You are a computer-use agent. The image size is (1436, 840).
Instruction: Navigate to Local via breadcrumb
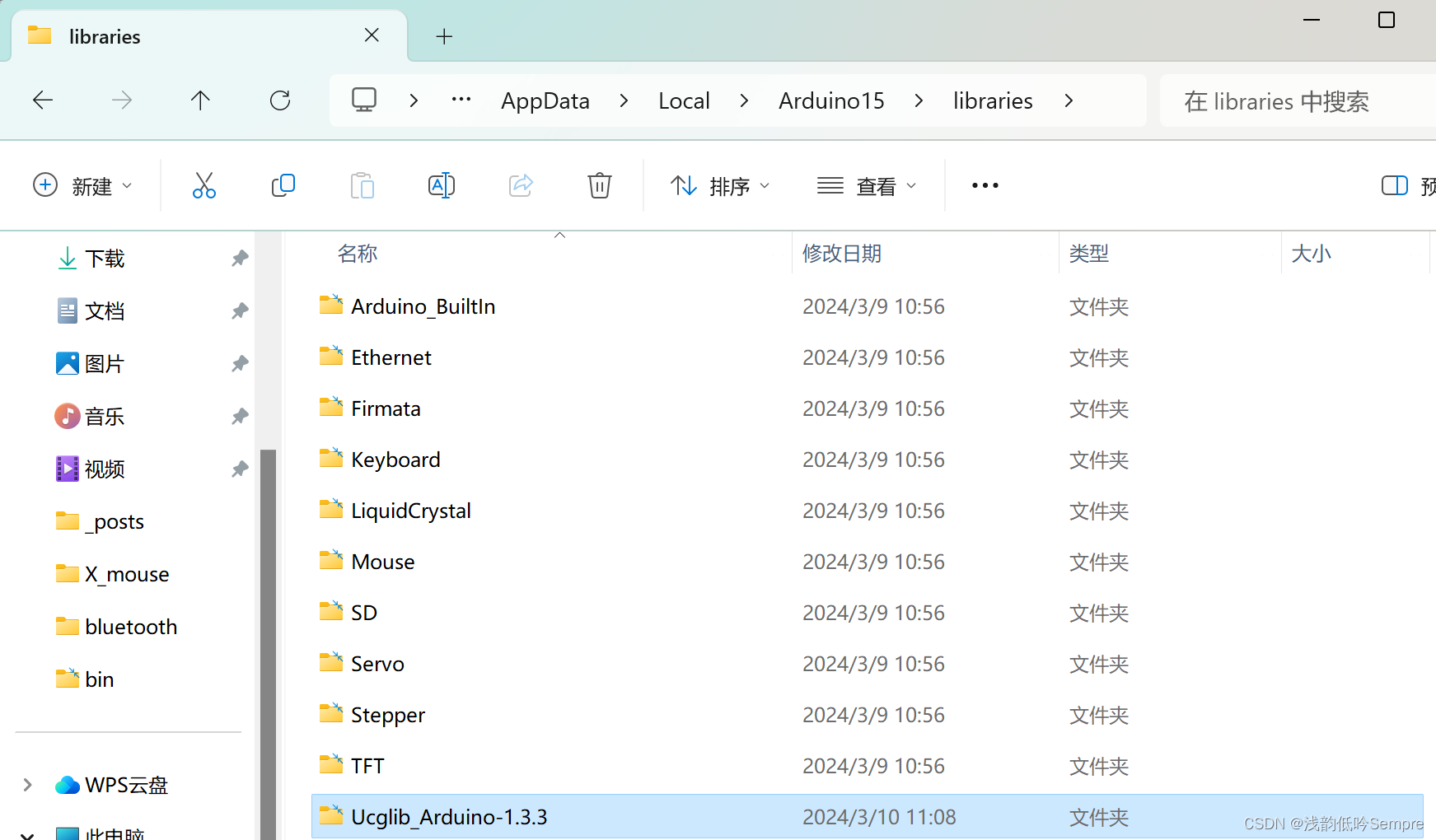point(684,100)
